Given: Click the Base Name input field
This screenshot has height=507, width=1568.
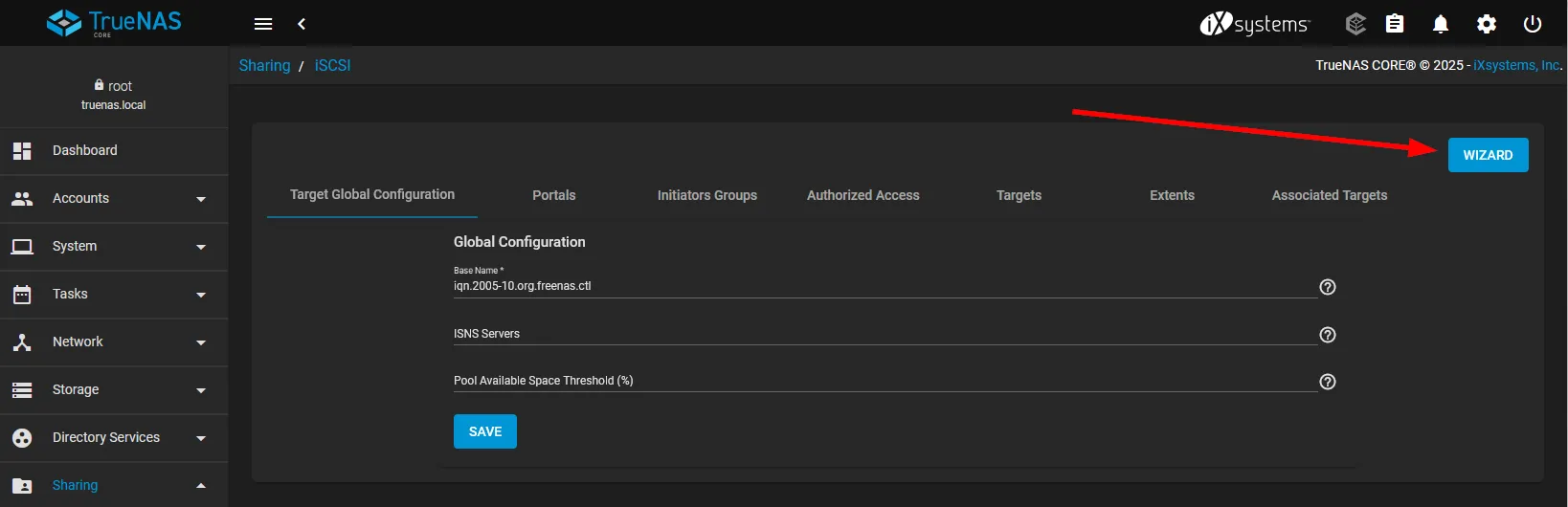Looking at the screenshot, I should tap(881, 286).
